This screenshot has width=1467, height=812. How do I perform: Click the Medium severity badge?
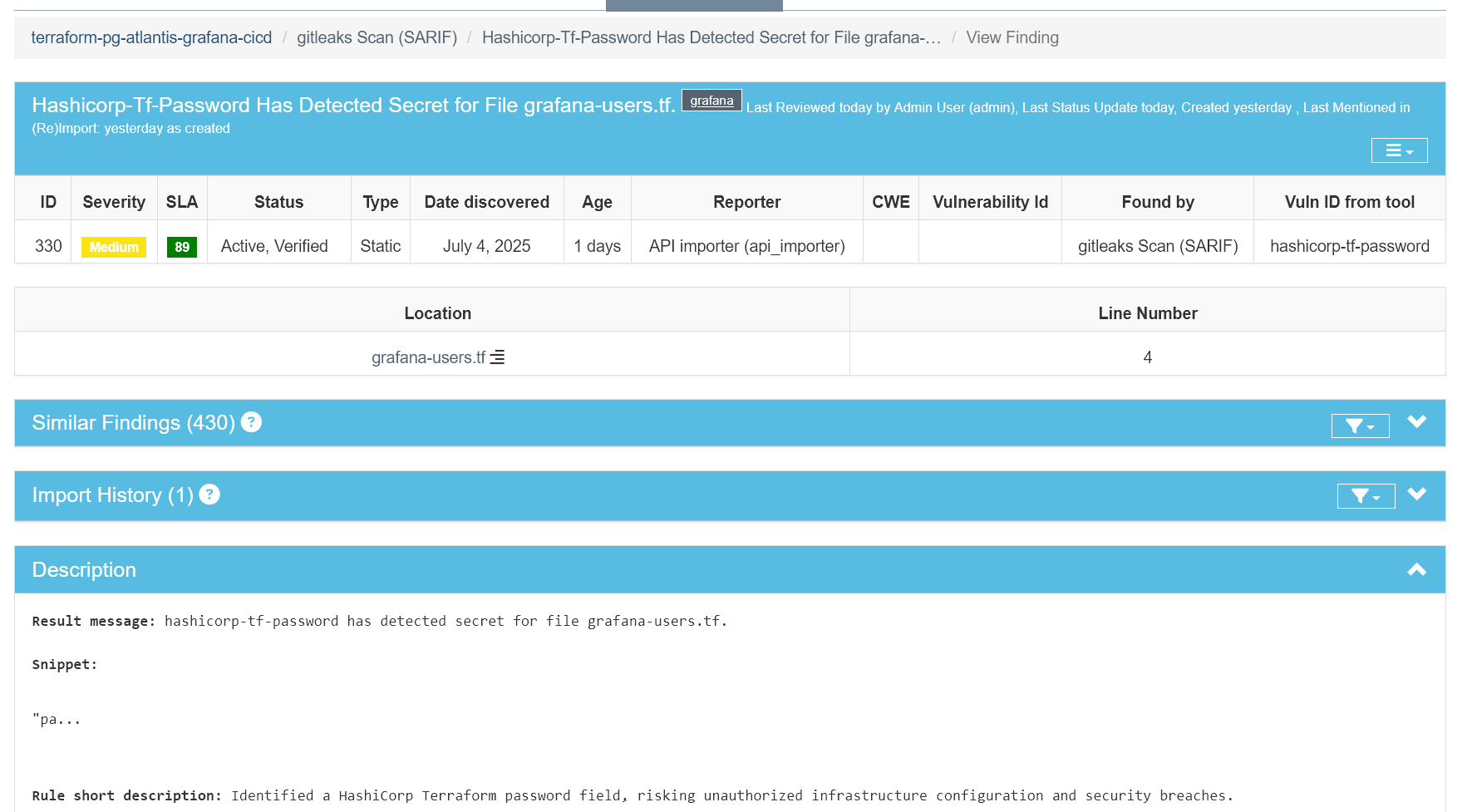click(114, 247)
